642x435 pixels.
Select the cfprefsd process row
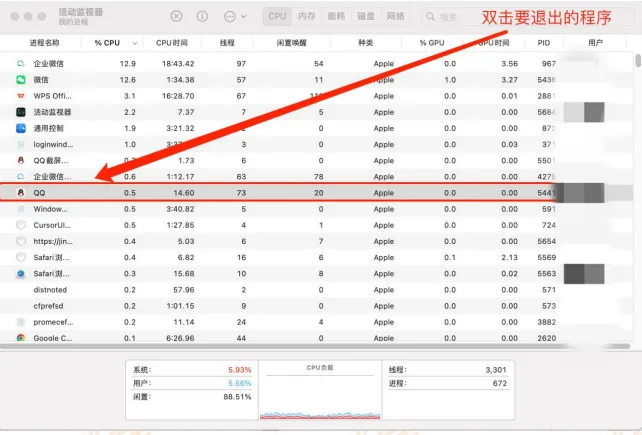click(x=316, y=306)
